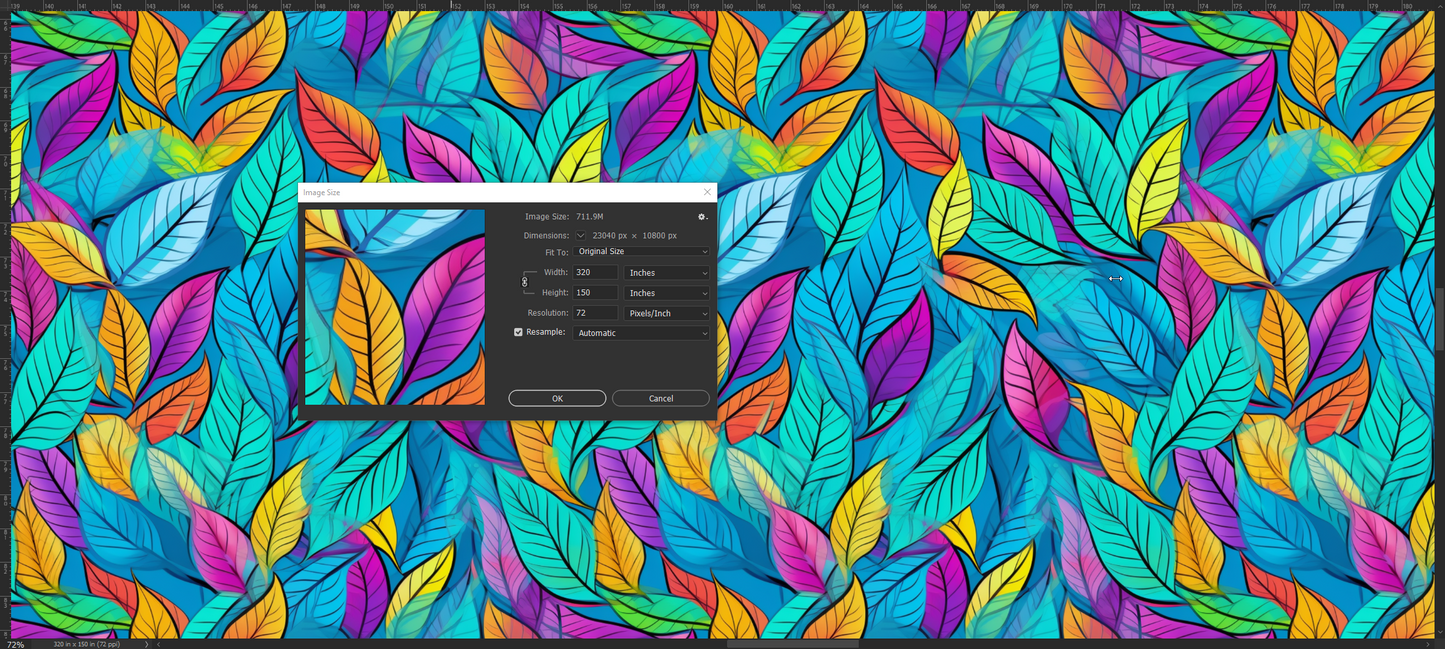Screen dimensions: 1445x649
Task: Expand the Dimensions chevron
Action: [581, 235]
